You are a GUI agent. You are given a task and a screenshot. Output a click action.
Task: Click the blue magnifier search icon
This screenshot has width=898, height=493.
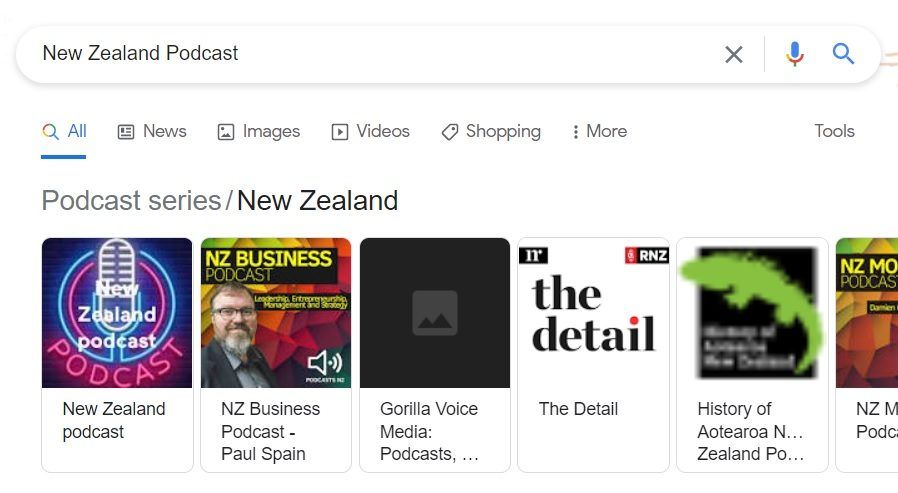point(843,54)
